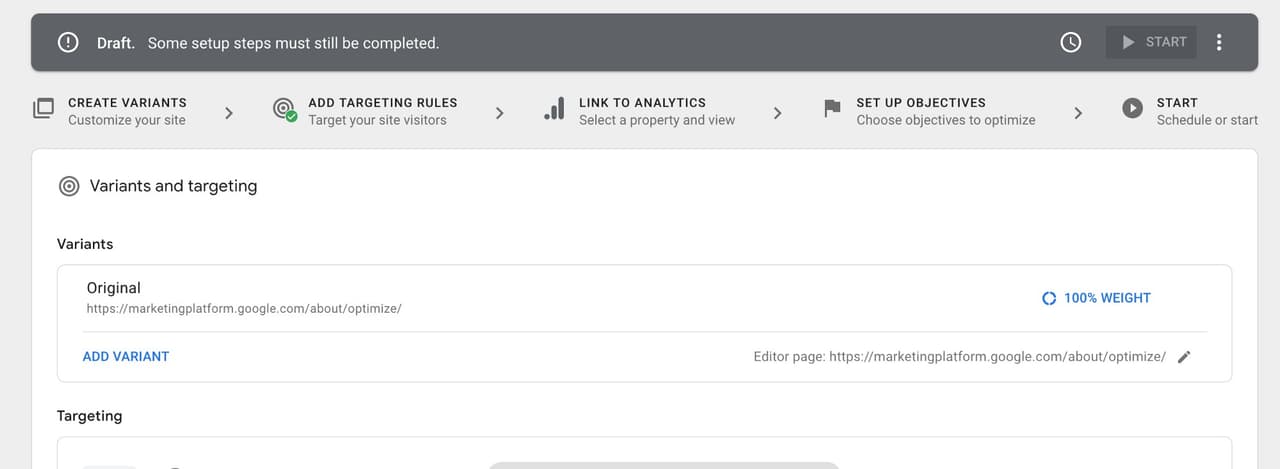Select the Original variant name
The height and width of the screenshot is (469, 1280).
pos(114,288)
